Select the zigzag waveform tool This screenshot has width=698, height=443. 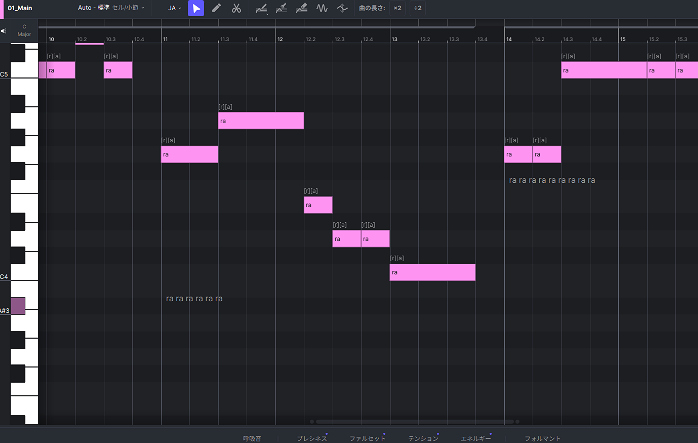(322, 8)
